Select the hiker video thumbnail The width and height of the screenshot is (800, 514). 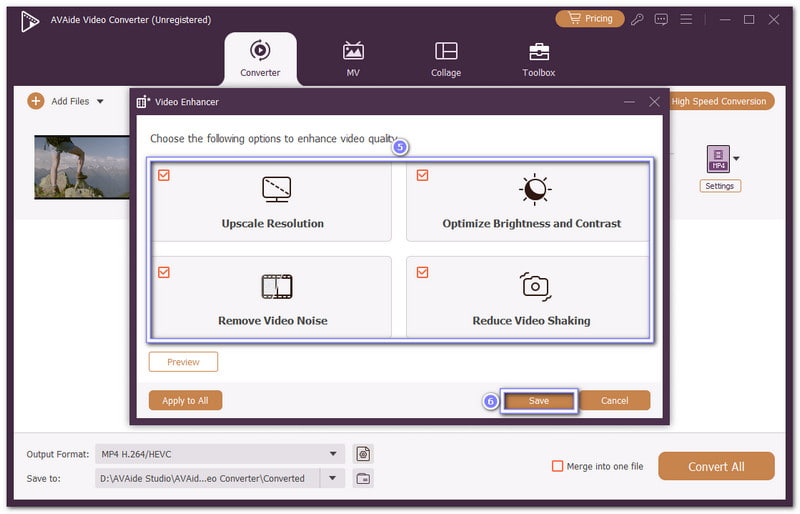tap(82, 167)
